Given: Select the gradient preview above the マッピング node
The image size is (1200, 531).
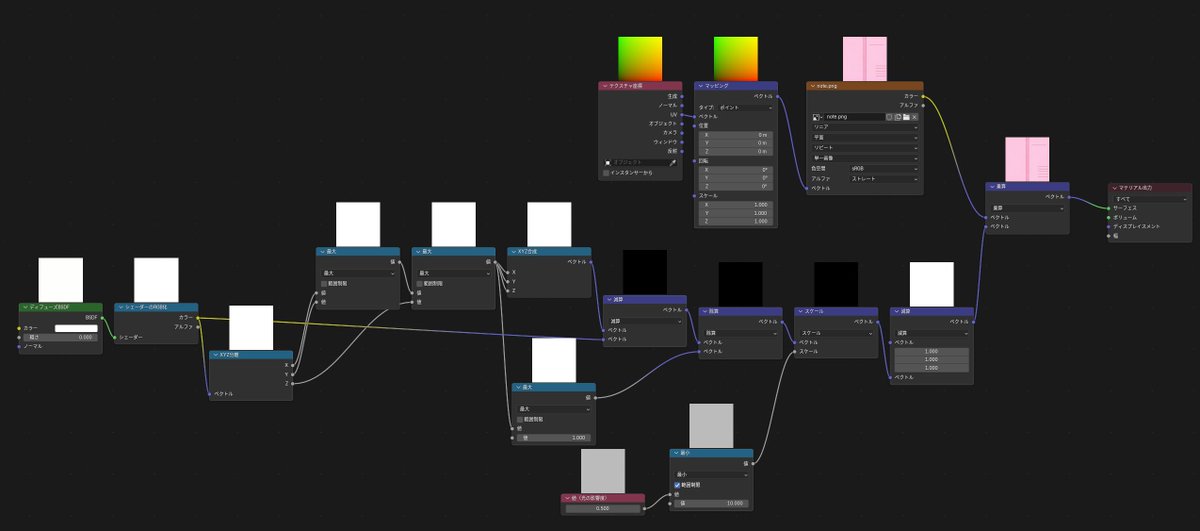Looking at the screenshot, I should [x=736, y=59].
